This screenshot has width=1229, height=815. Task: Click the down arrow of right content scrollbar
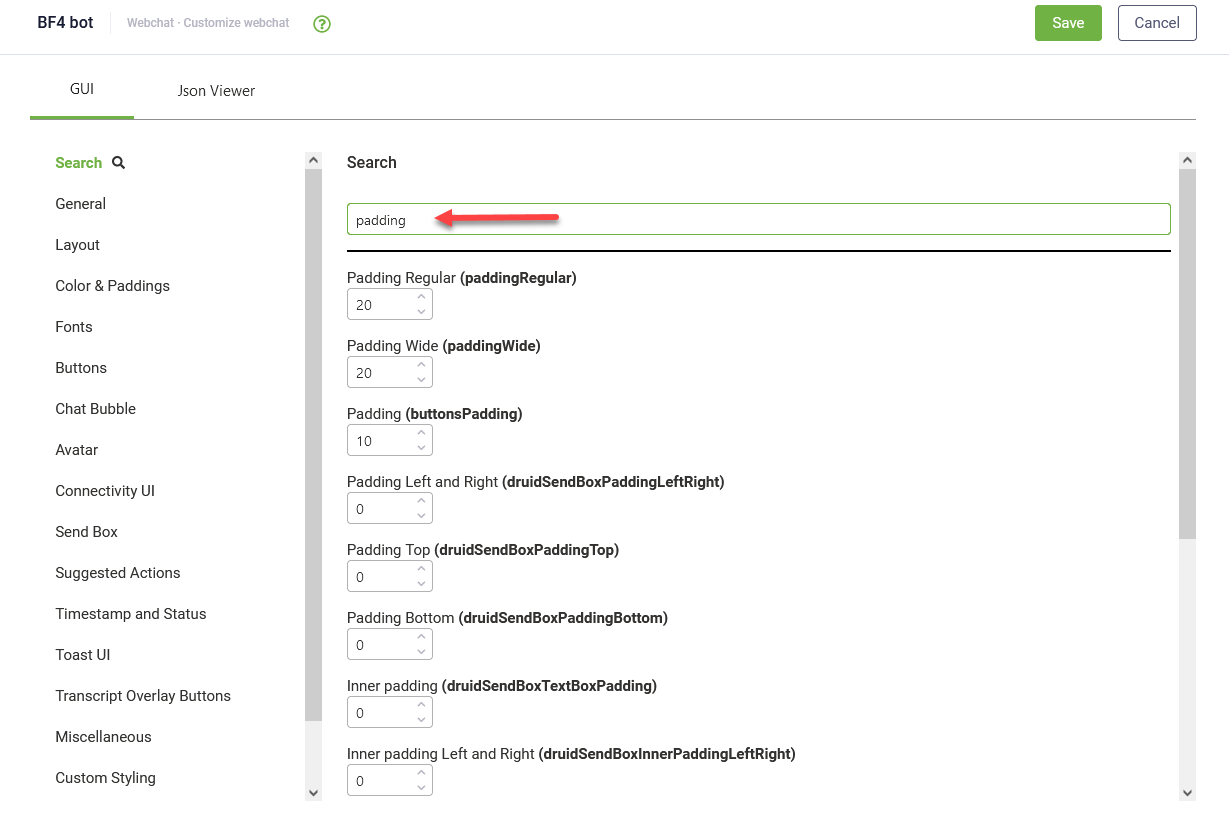point(1187,792)
